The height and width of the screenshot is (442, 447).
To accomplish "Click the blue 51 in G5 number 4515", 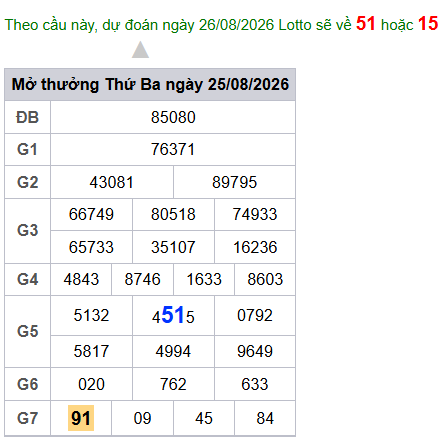I will (x=173, y=315).
